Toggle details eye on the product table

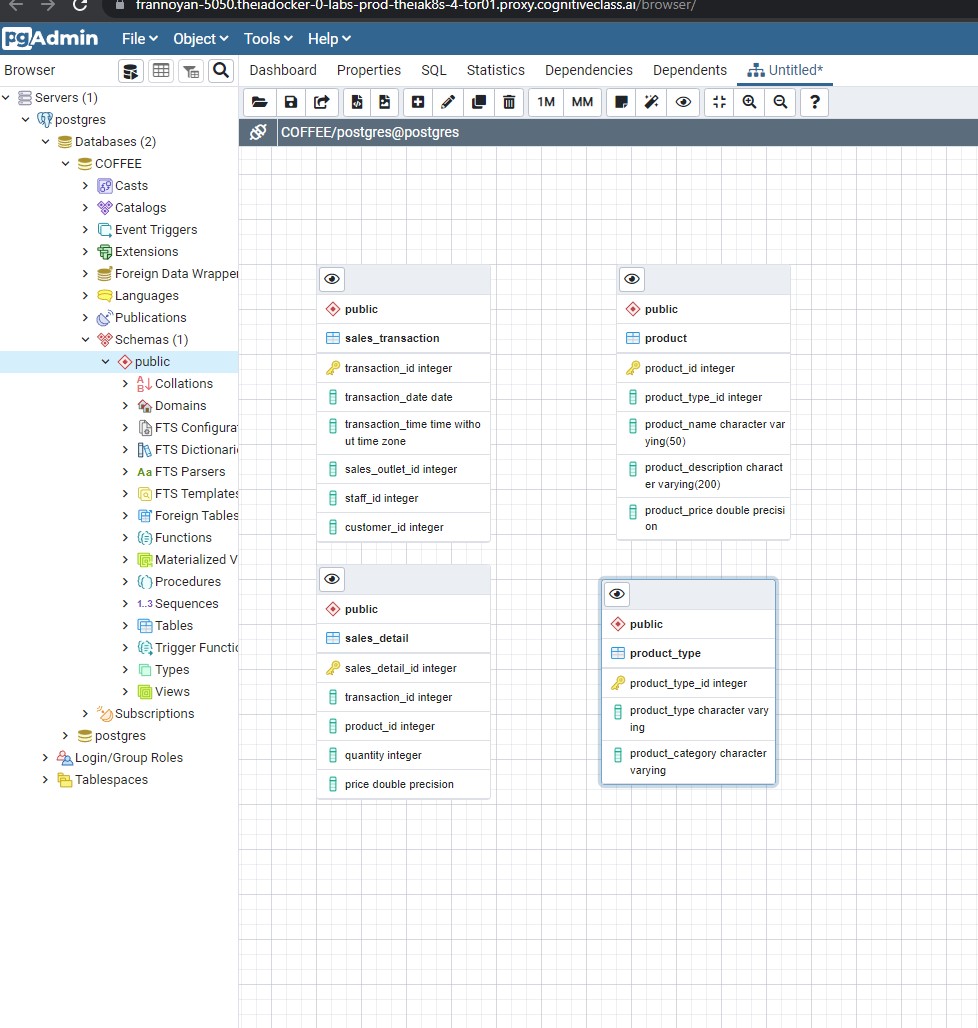pos(632,279)
